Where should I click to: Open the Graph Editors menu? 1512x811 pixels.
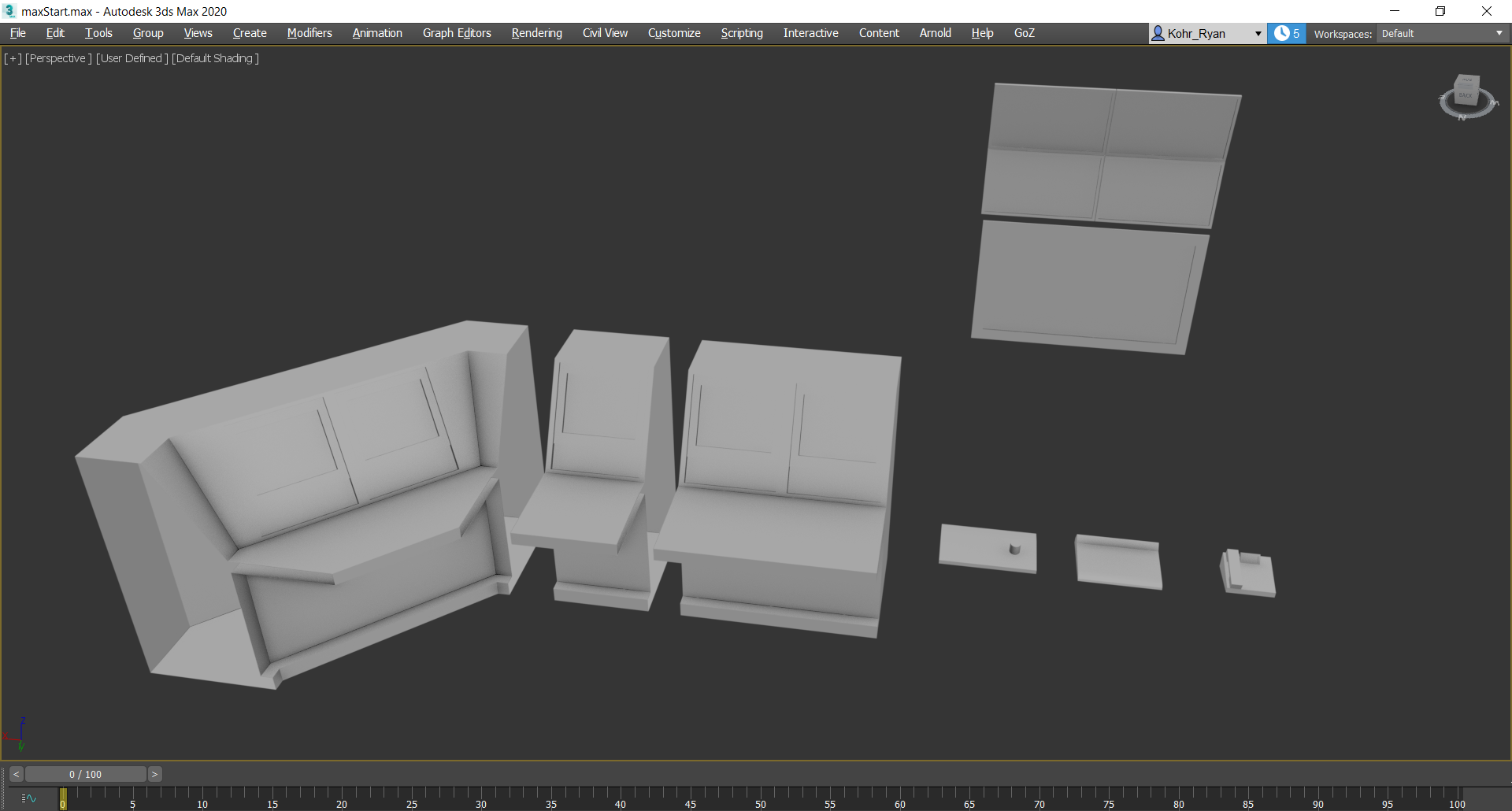457,33
